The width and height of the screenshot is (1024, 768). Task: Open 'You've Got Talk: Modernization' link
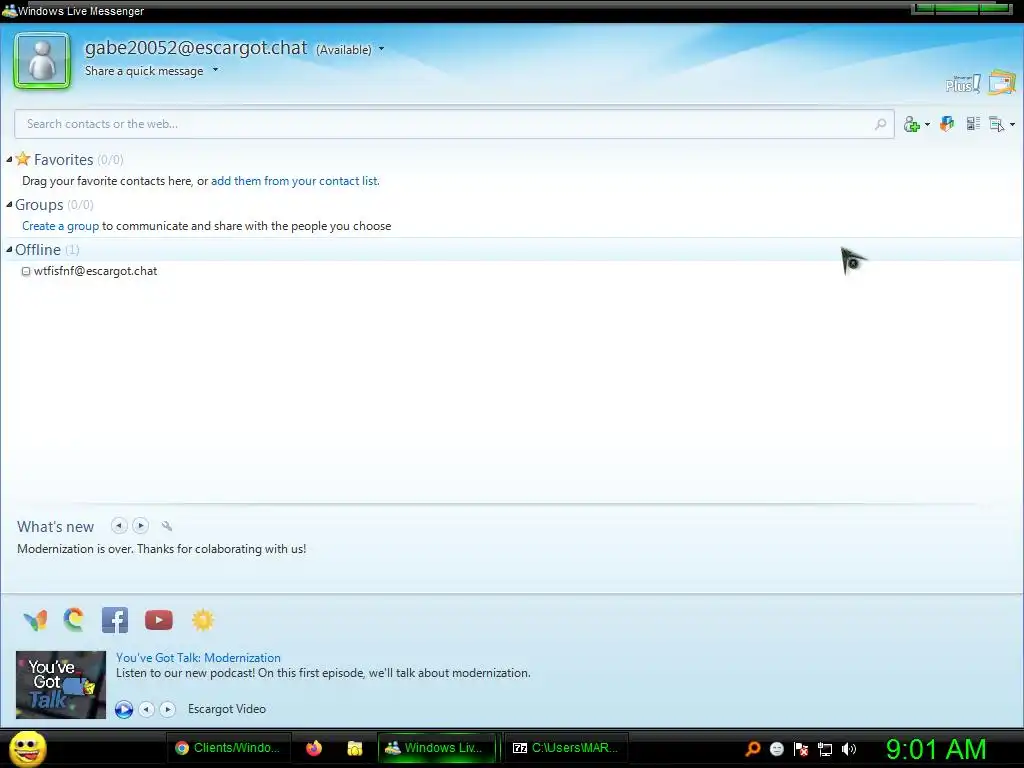(x=199, y=658)
